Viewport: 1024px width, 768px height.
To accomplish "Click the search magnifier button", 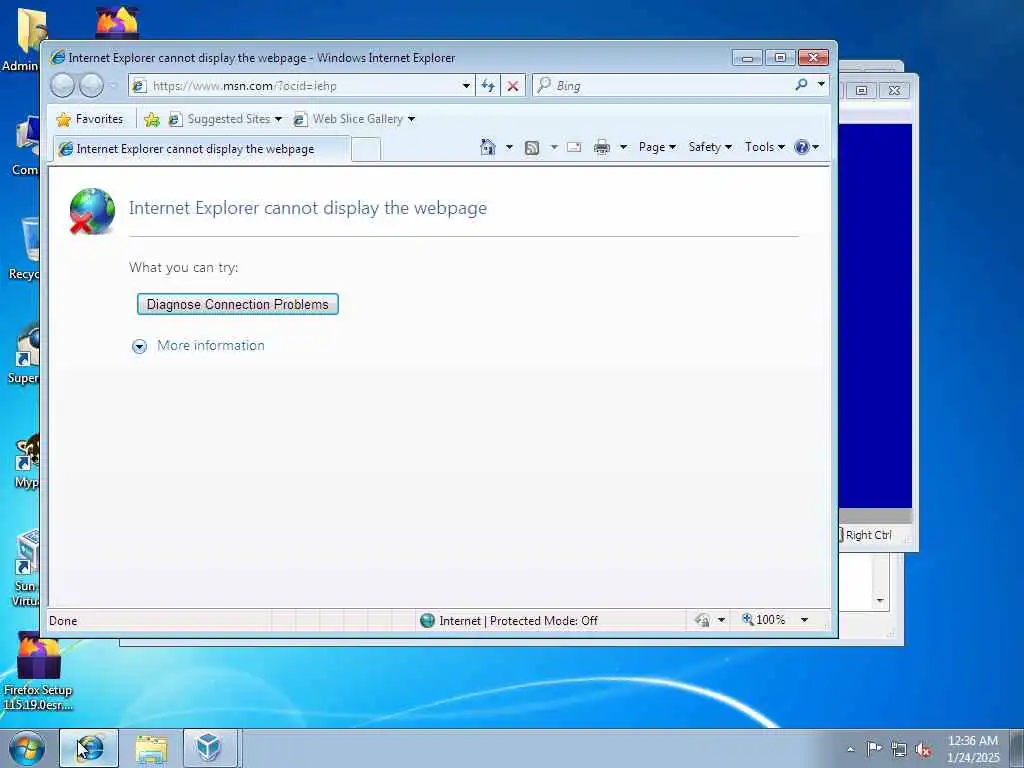I will pos(801,85).
